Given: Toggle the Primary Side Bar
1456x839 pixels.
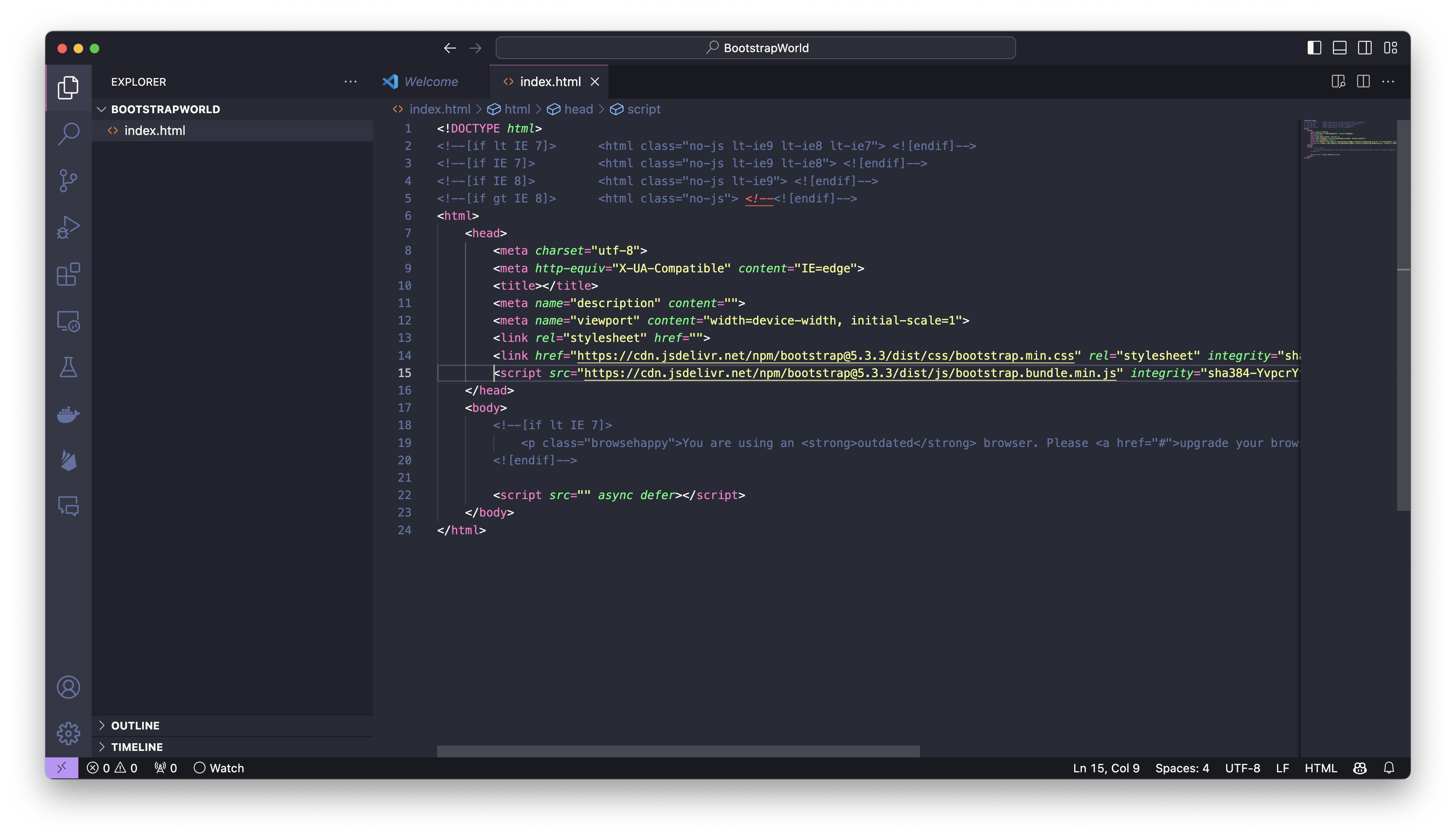Looking at the screenshot, I should point(1314,48).
